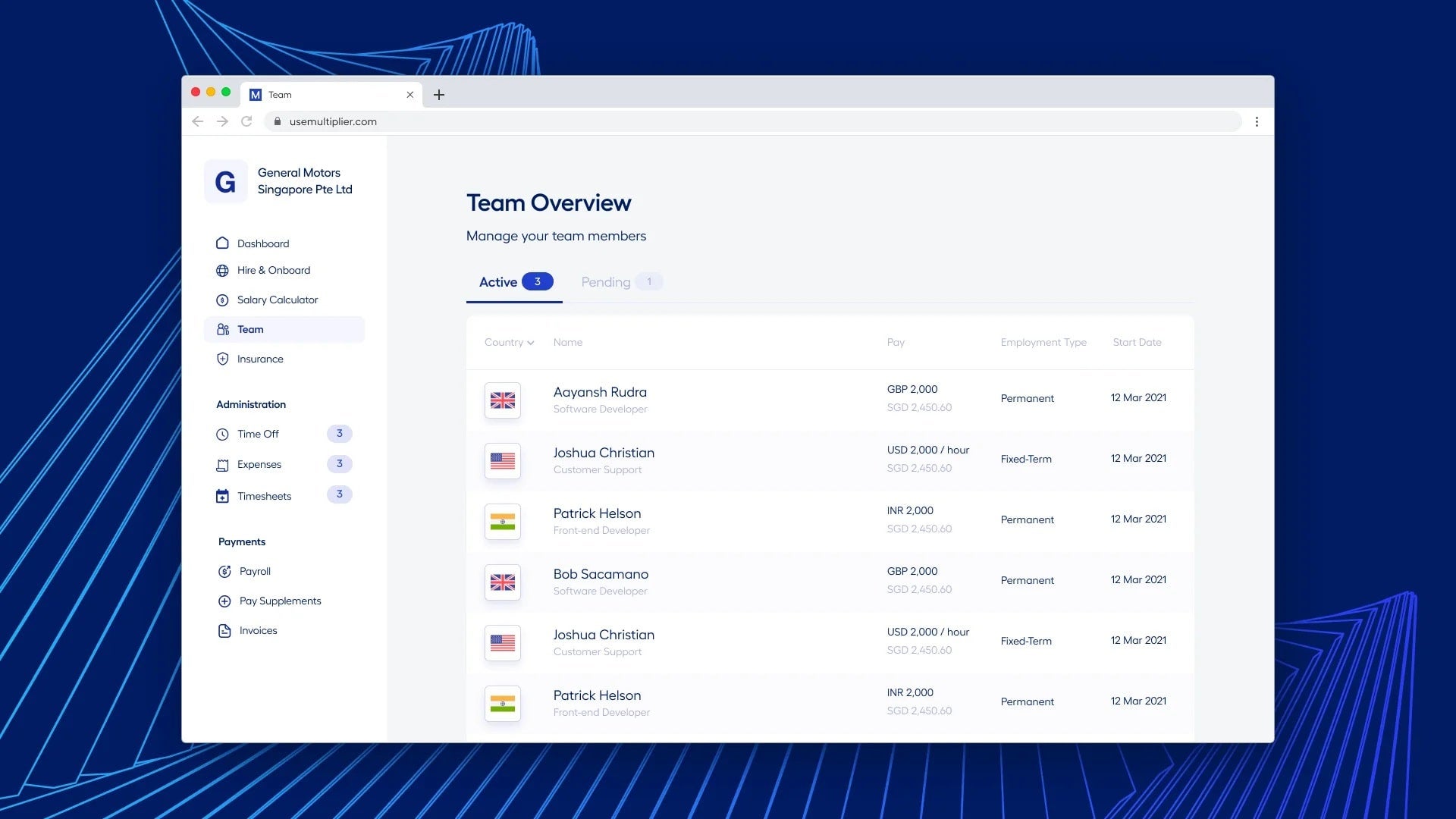Open the Expenses section
Image resolution: width=1456 pixels, height=819 pixels.
click(x=260, y=464)
